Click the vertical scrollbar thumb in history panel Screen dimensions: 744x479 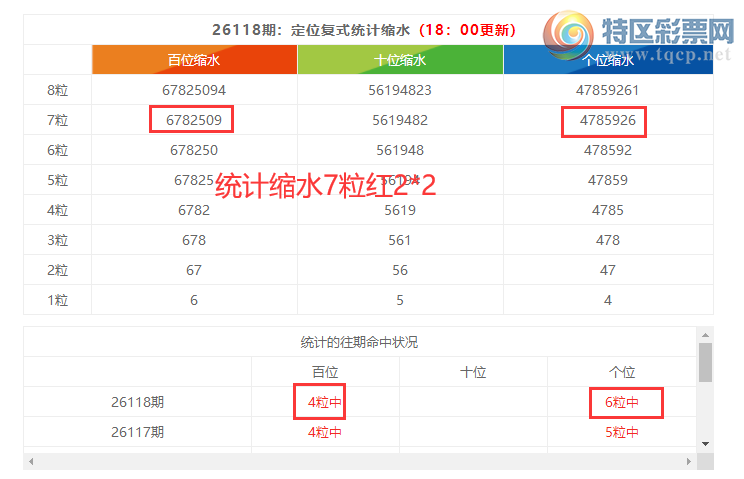tap(706, 362)
